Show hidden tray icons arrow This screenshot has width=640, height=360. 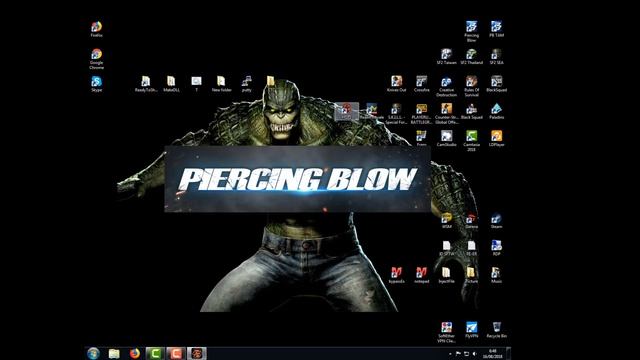tap(450, 354)
